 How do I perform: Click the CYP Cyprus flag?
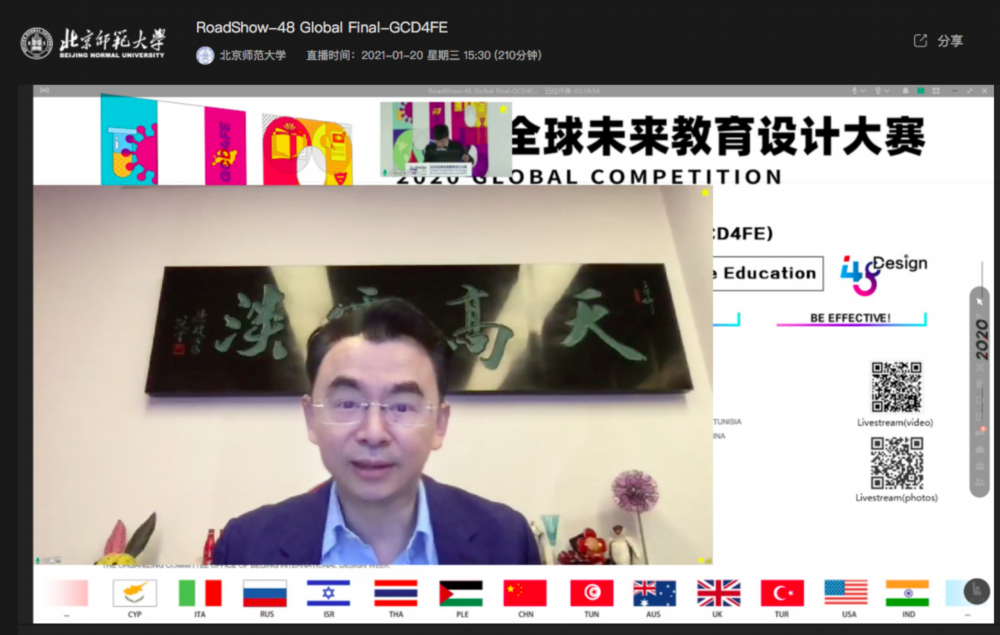coord(135,593)
